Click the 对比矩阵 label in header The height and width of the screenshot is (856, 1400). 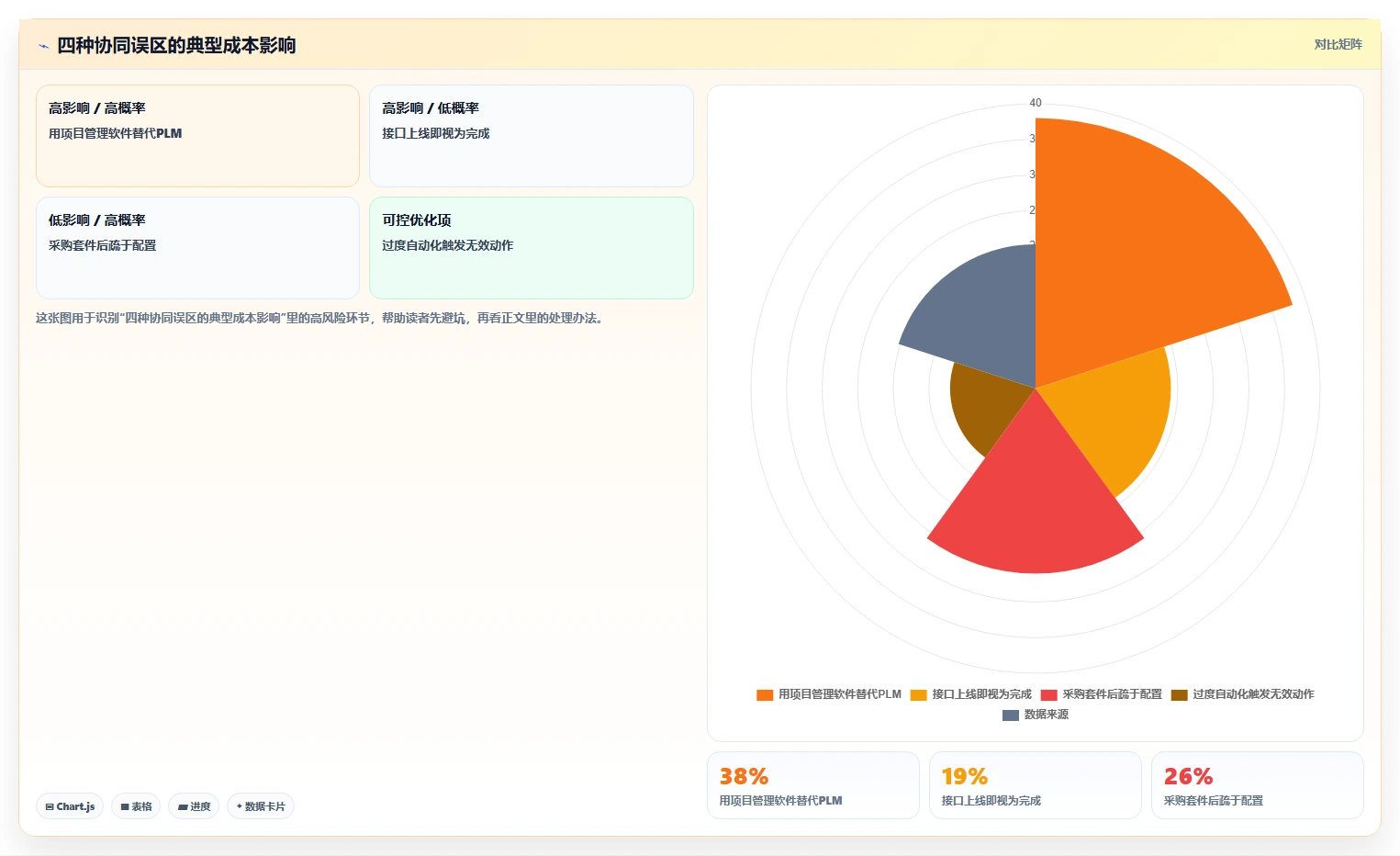point(1338,44)
